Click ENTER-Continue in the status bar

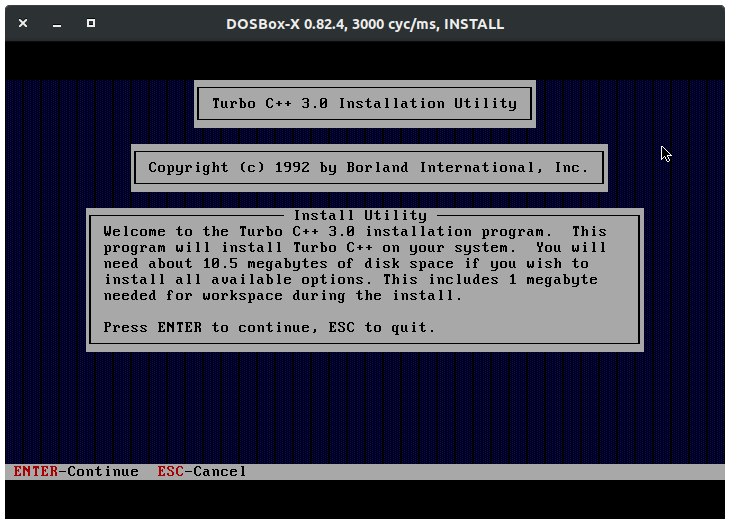pos(76,471)
